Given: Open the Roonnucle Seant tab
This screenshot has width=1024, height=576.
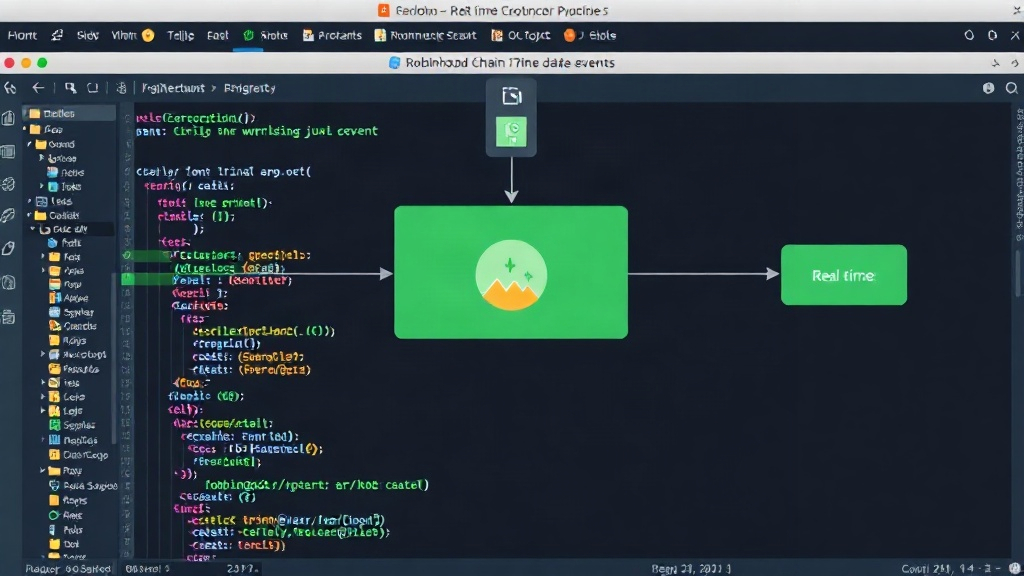Looking at the screenshot, I should click(425, 35).
